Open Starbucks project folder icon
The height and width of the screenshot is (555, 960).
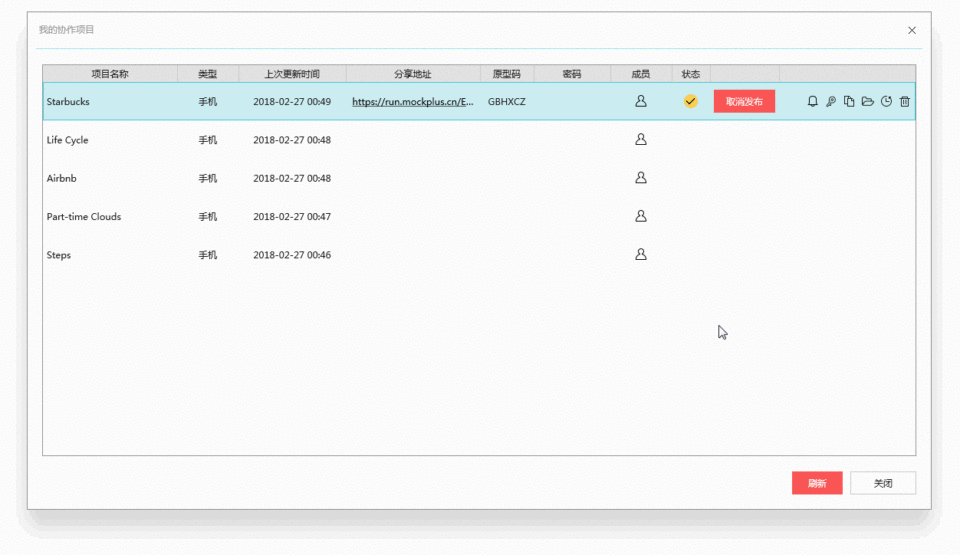[868, 101]
